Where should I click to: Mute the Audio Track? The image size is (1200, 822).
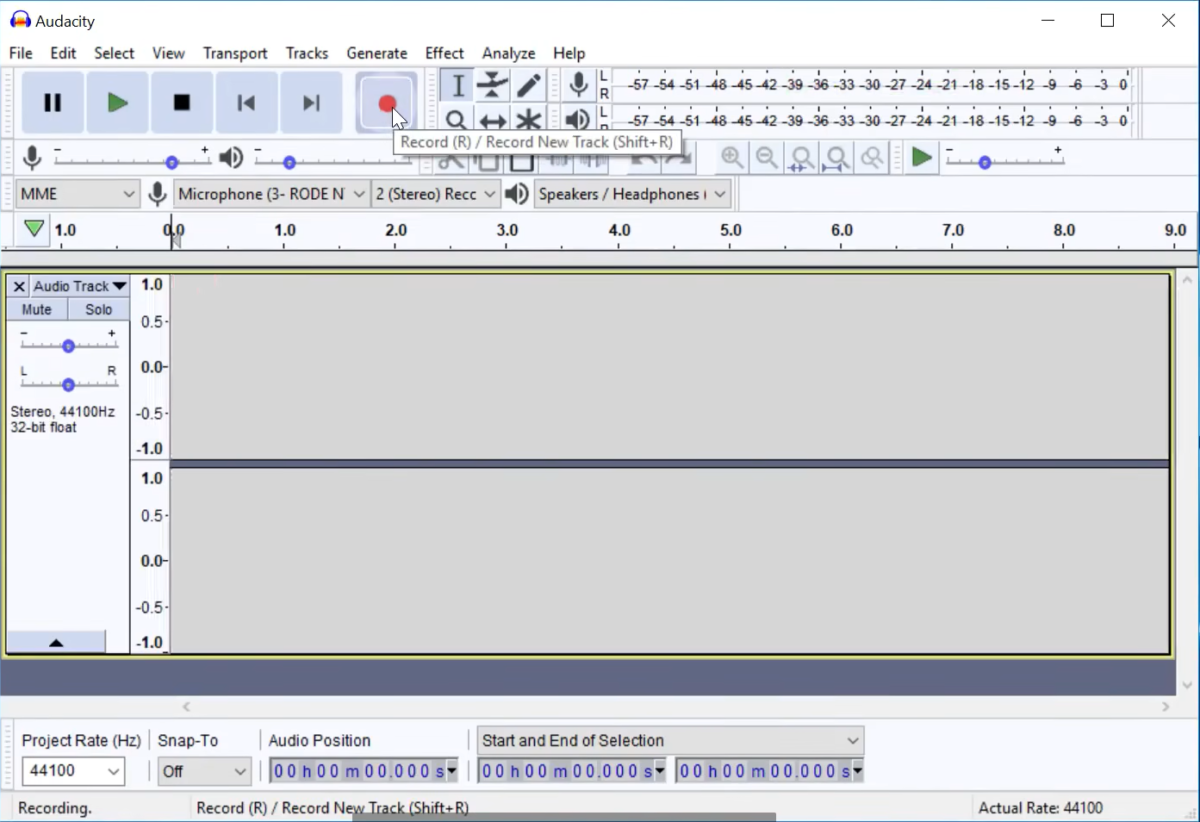tap(37, 310)
